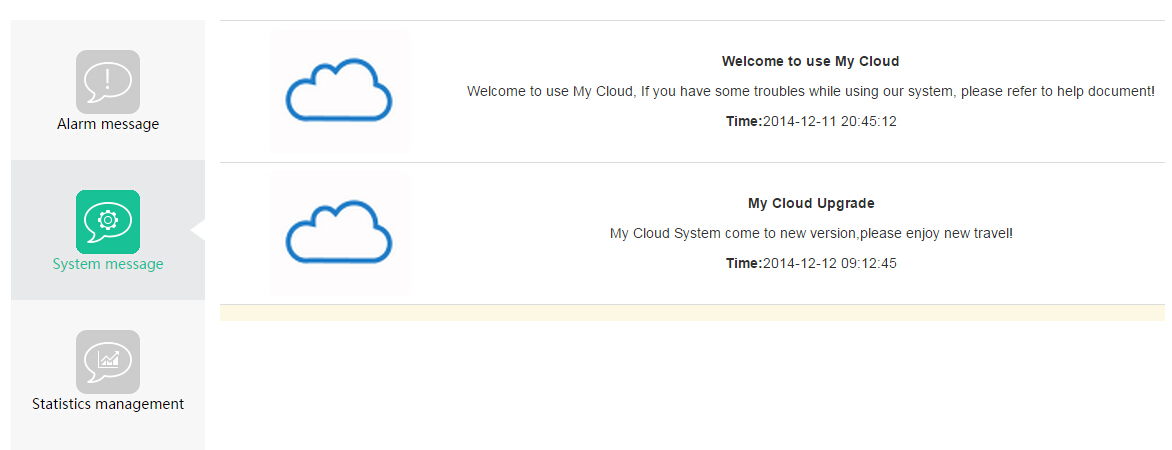Click 'My Cloud System come to new version' text

click(730, 233)
